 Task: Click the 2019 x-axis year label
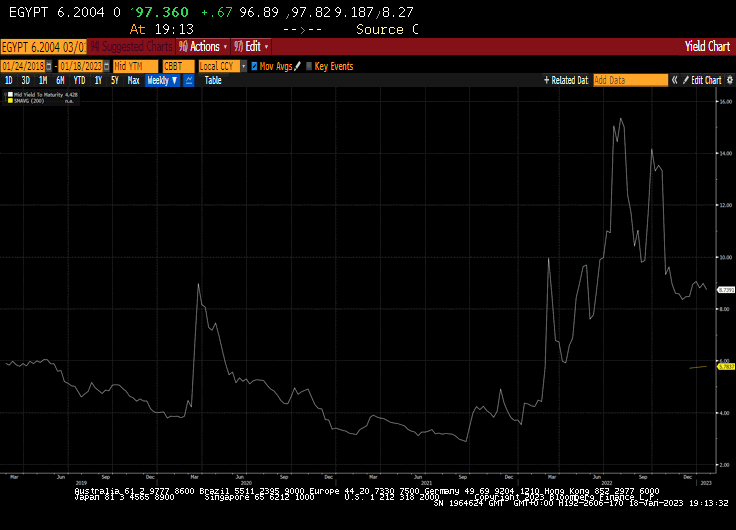(x=81, y=483)
